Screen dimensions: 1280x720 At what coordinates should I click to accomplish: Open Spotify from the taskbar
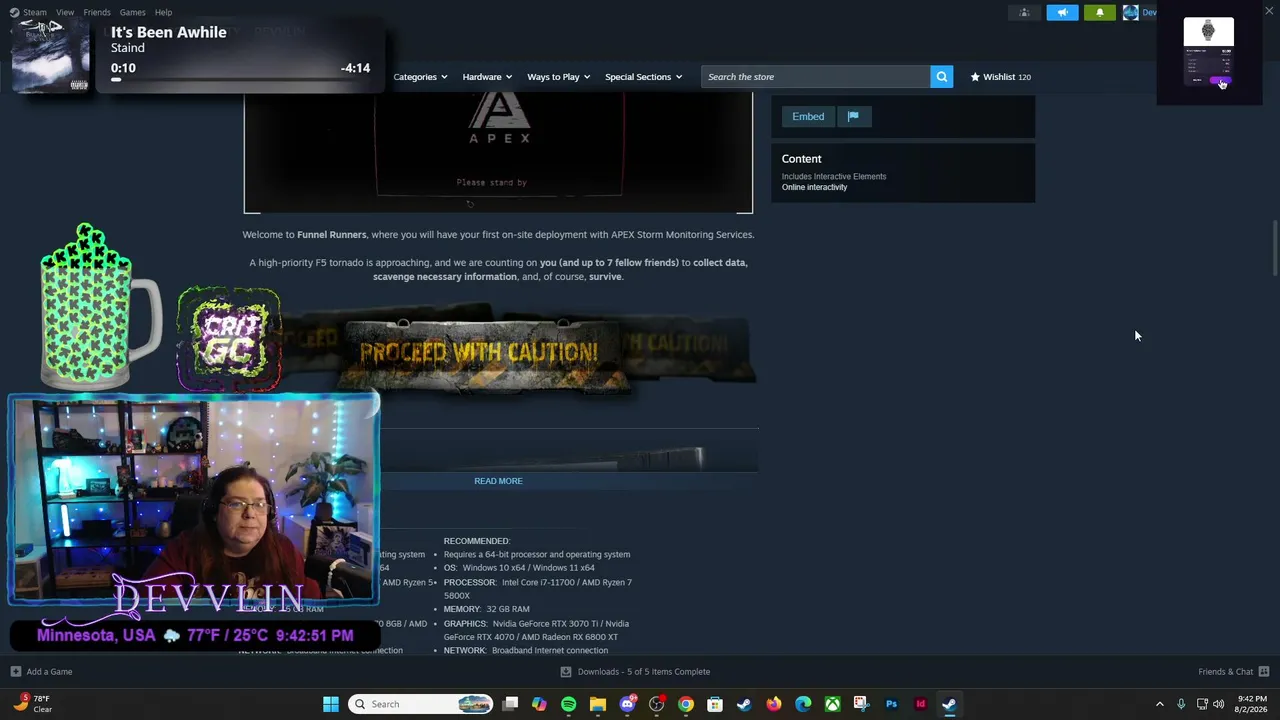click(568, 704)
